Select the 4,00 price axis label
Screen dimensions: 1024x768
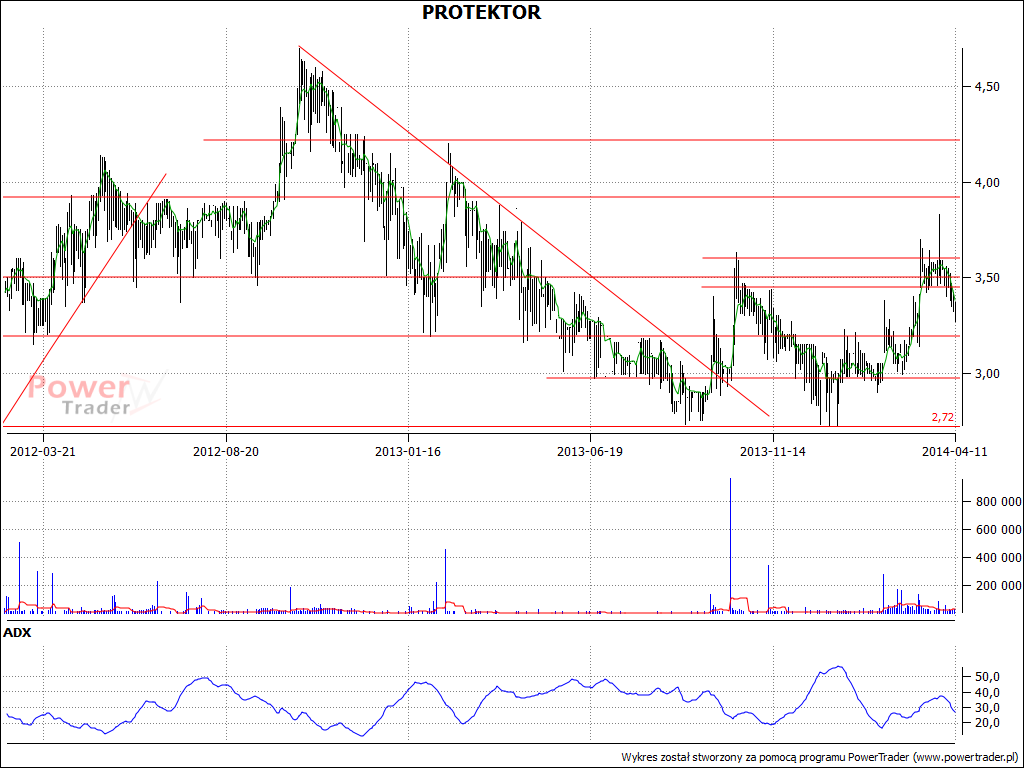point(986,183)
